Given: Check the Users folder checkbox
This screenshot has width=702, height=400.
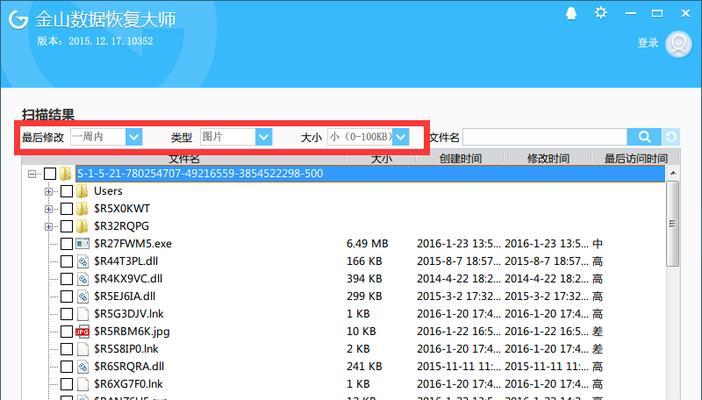Looking at the screenshot, I should 67,191.
